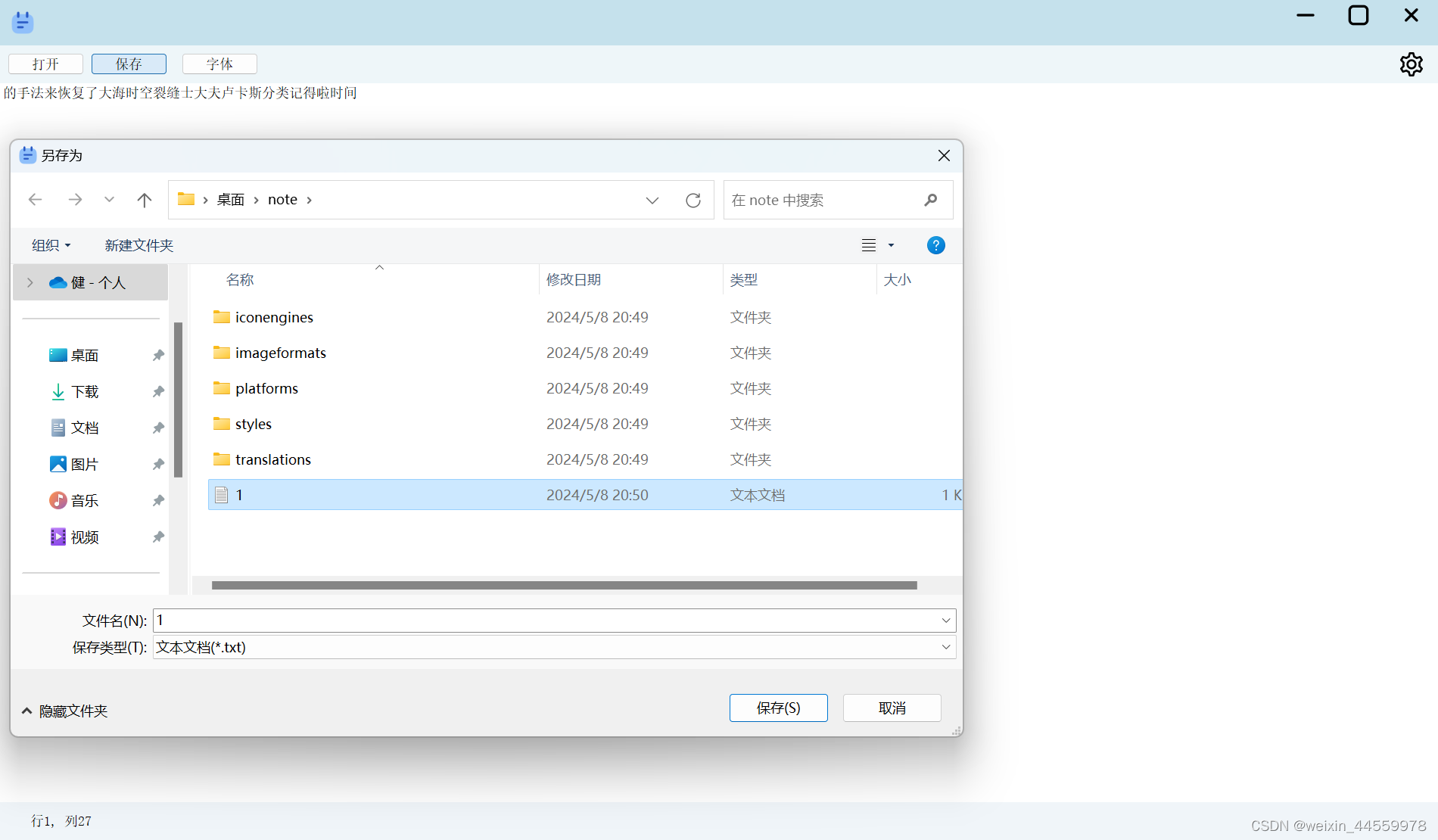The image size is (1438, 840).
Task: Expand the breadcrumb address dropdown arrow
Action: click(652, 200)
